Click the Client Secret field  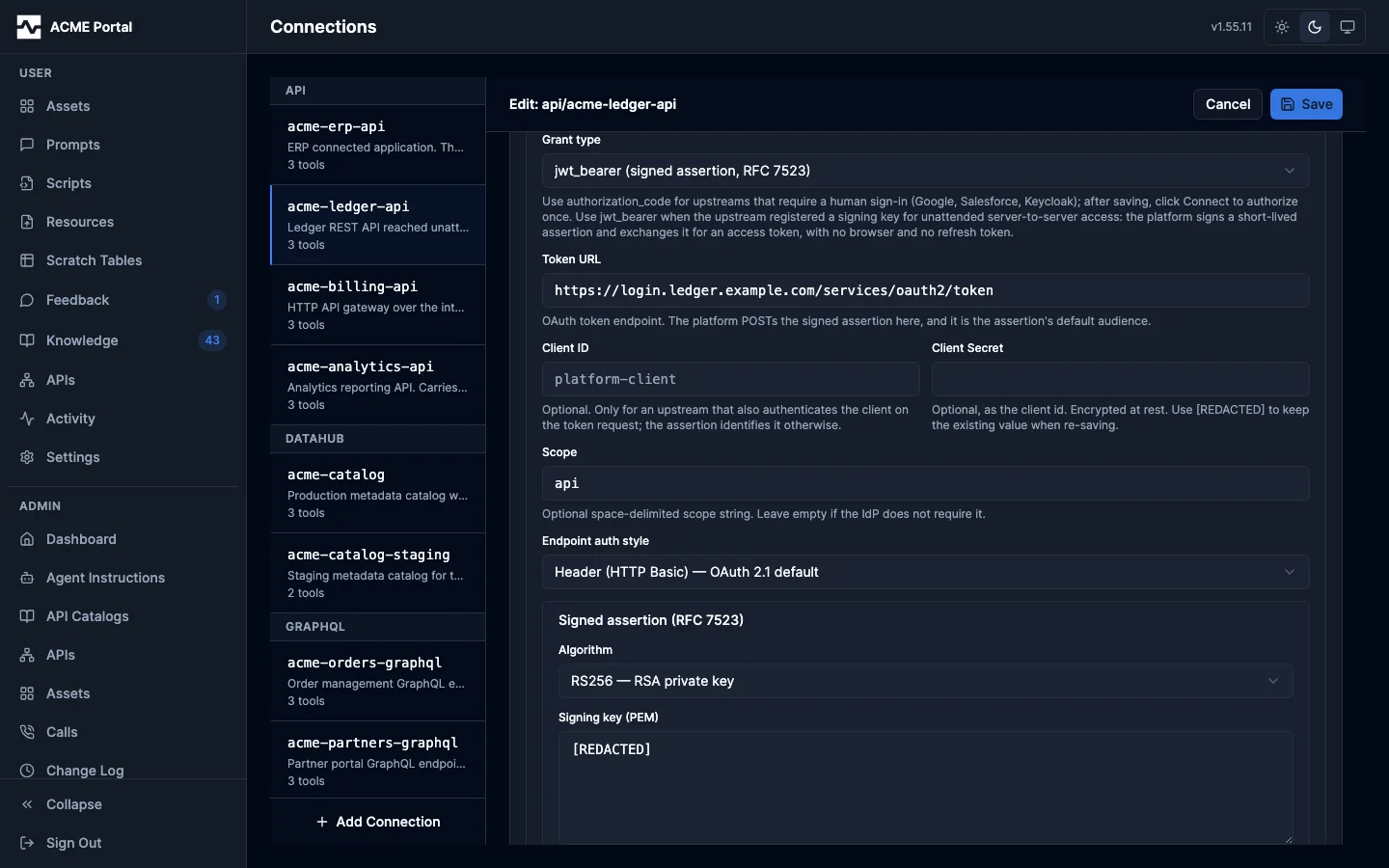pyautogui.click(x=1121, y=379)
